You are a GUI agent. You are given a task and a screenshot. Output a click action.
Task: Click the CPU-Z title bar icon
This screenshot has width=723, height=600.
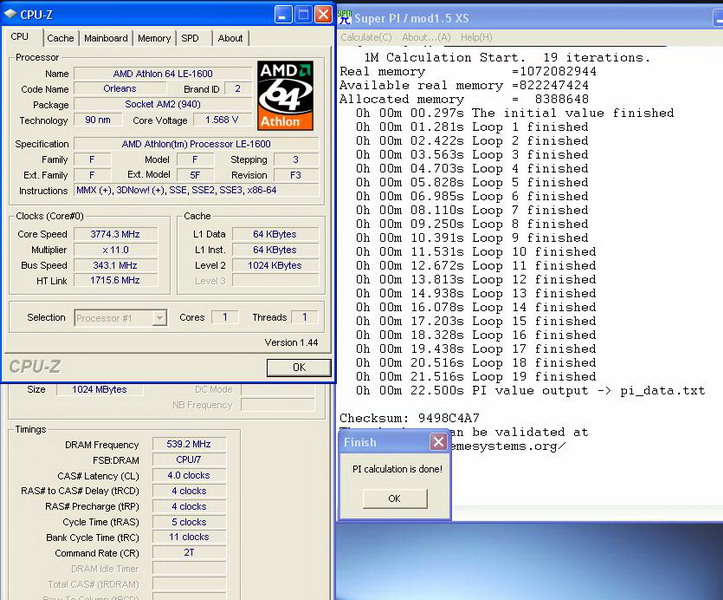click(x=11, y=14)
